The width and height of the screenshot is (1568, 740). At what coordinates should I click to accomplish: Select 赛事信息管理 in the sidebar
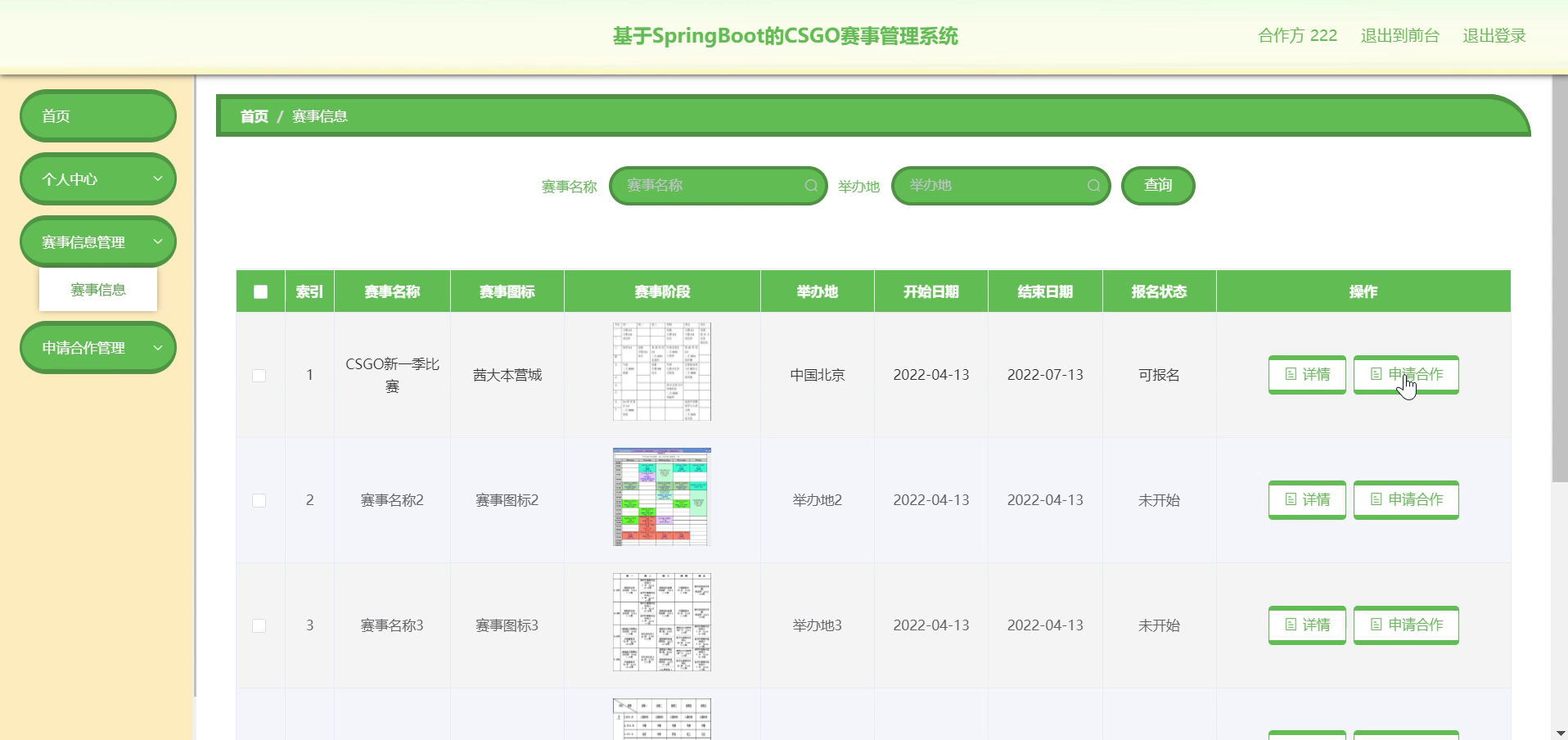98,241
